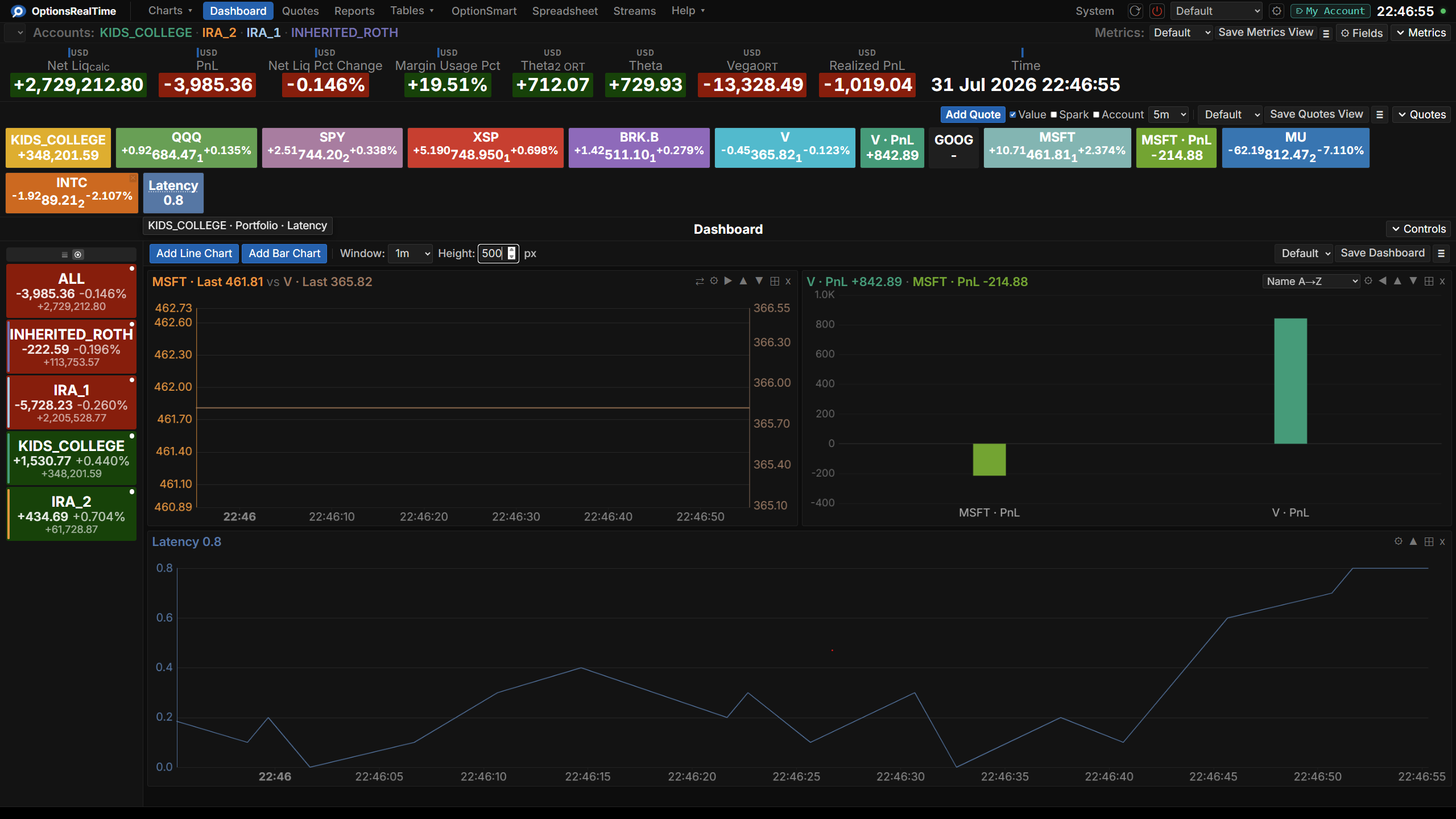Open the dashboard hamburger menu
The width and height of the screenshot is (1456, 819).
pos(1441,254)
